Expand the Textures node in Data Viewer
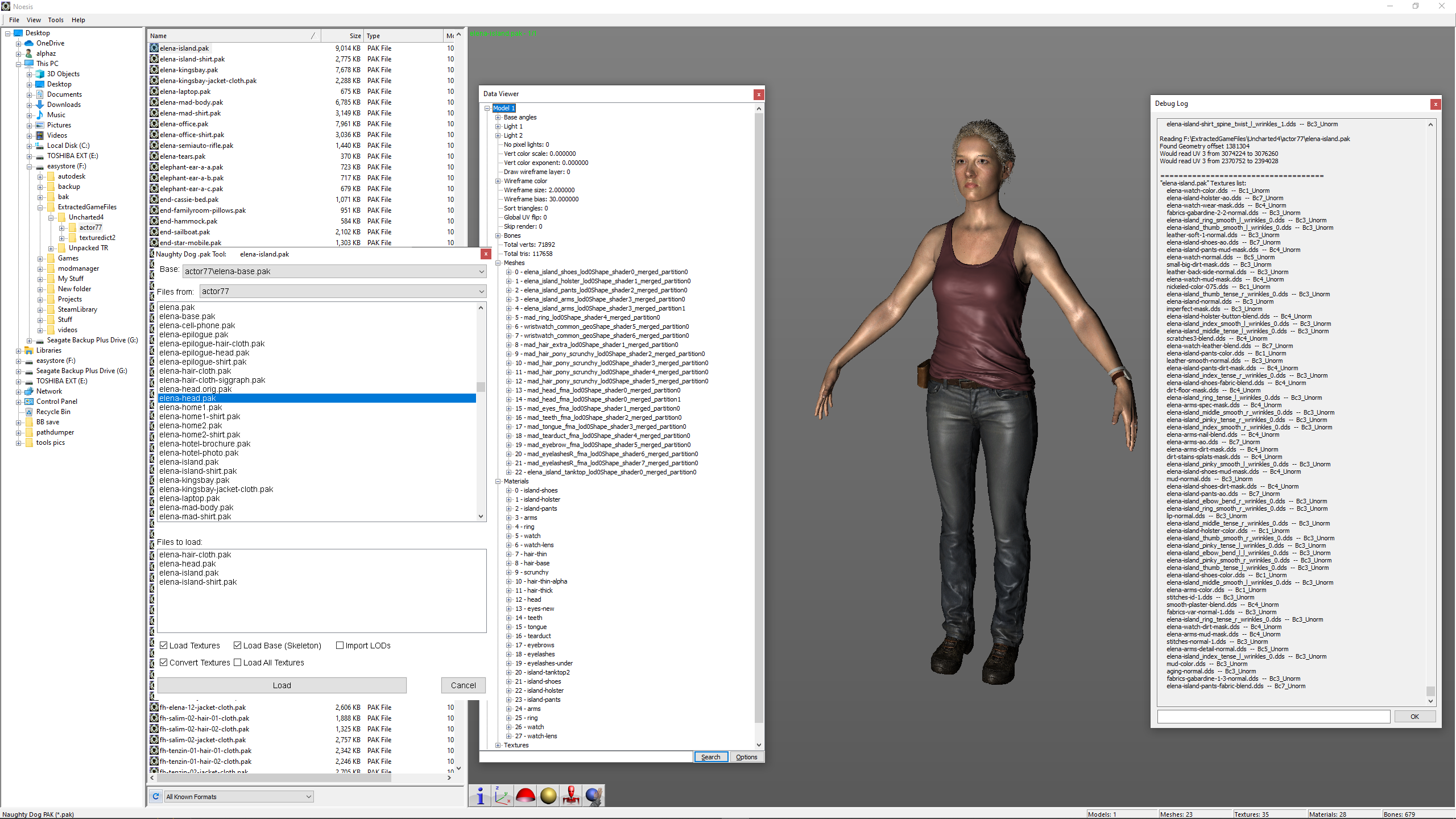 [498, 745]
